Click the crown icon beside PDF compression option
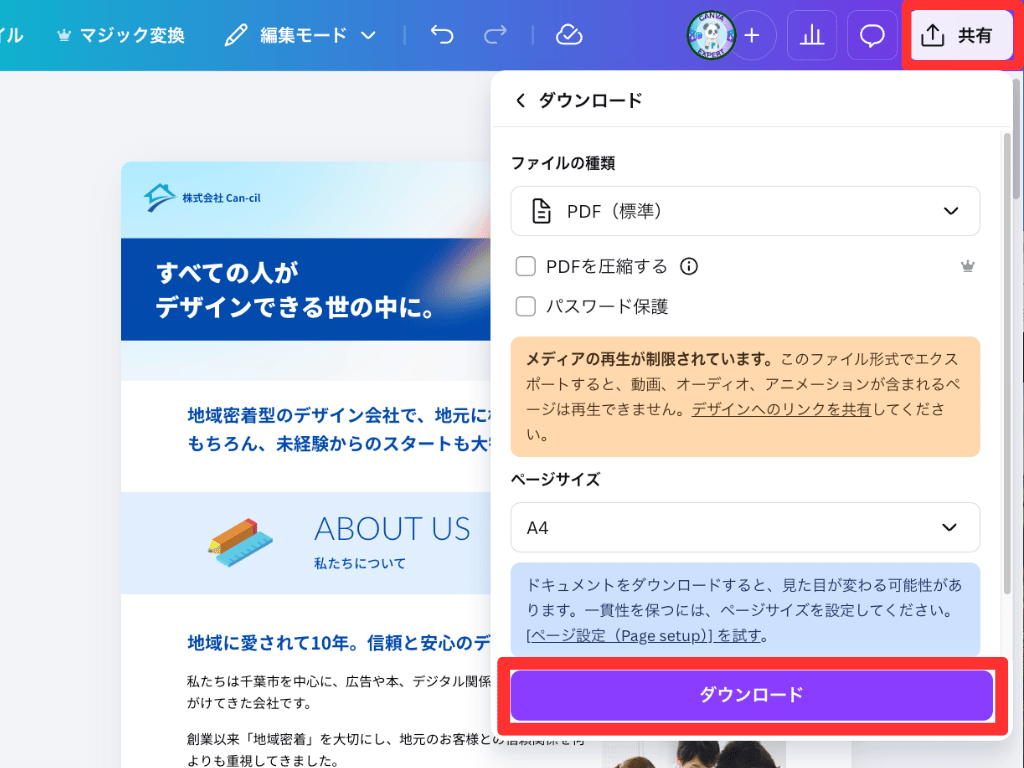This screenshot has height=768, width=1024. (967, 265)
